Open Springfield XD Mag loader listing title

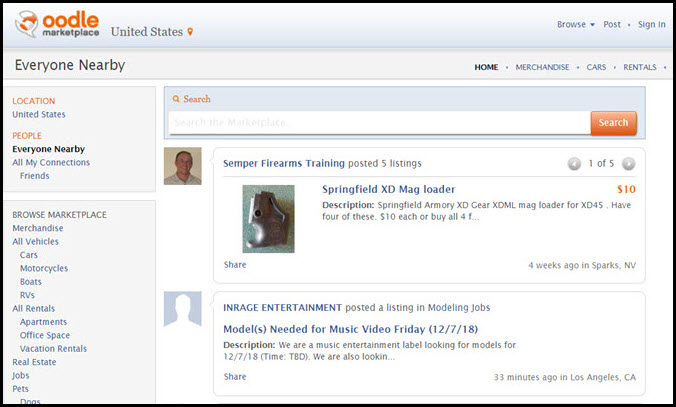[x=388, y=189]
